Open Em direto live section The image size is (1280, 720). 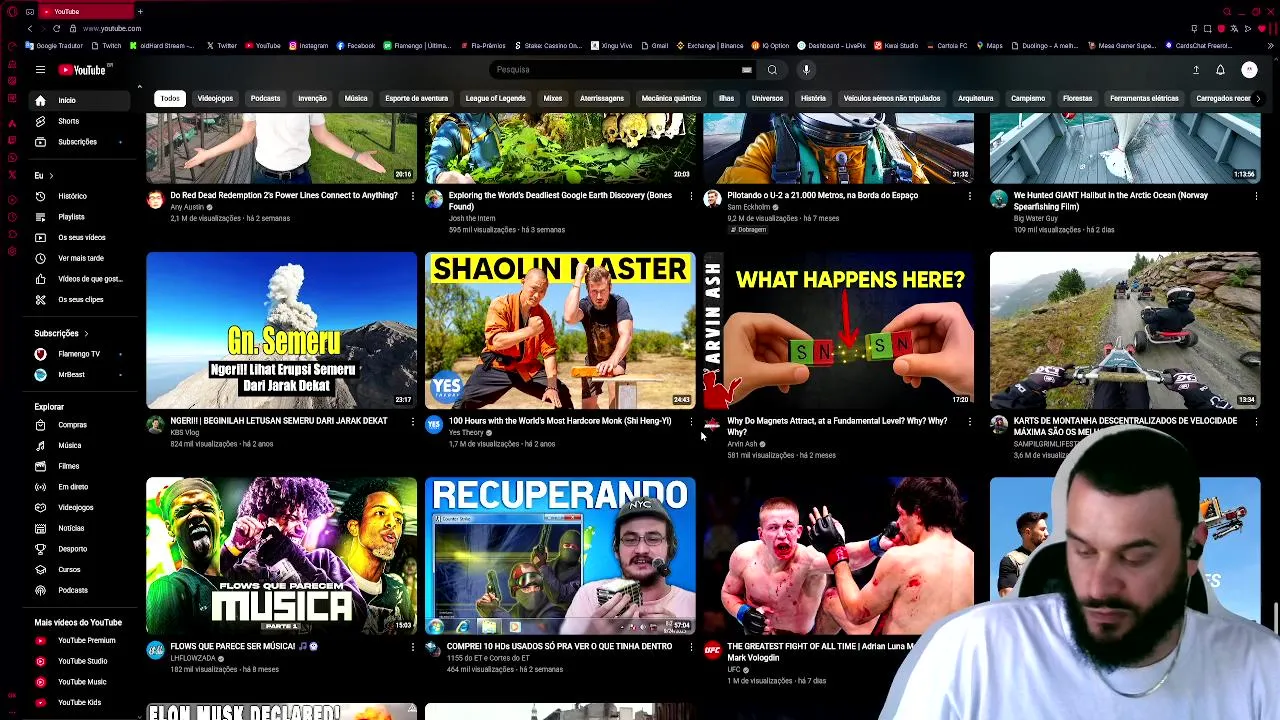coord(80,487)
